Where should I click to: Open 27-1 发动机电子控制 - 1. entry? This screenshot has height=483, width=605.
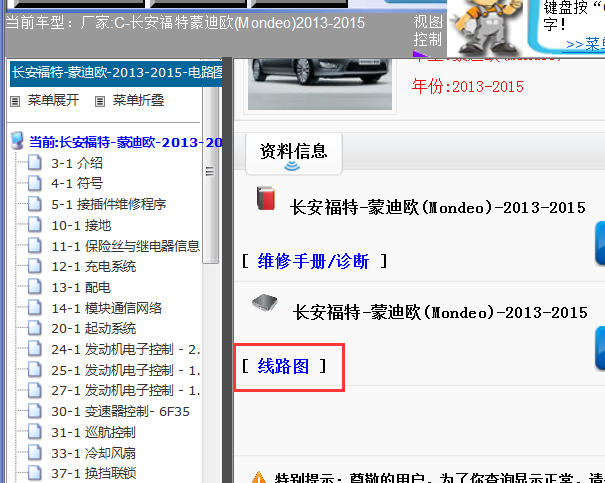click(125, 390)
